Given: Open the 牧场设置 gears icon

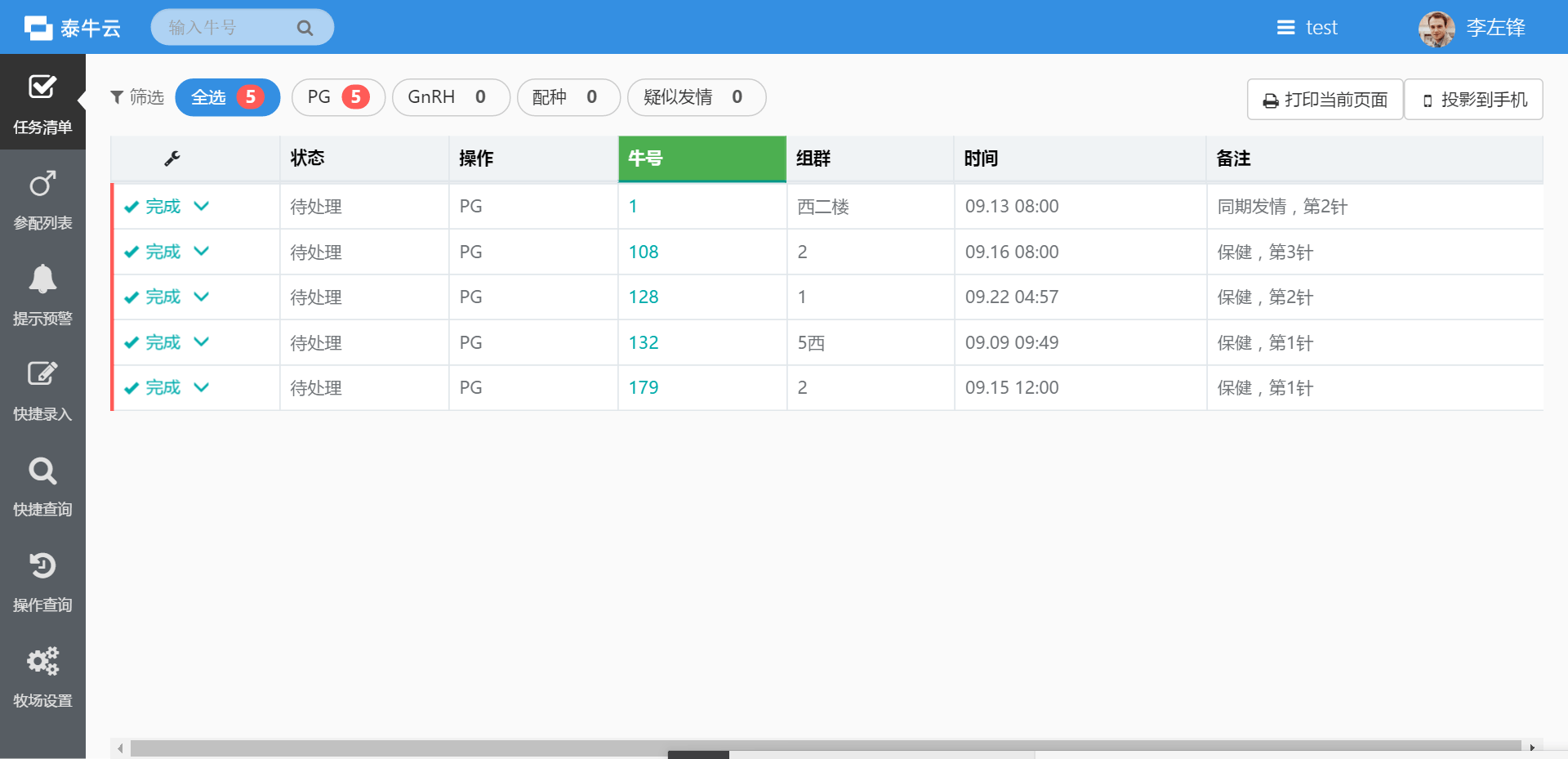Looking at the screenshot, I should coord(42,662).
